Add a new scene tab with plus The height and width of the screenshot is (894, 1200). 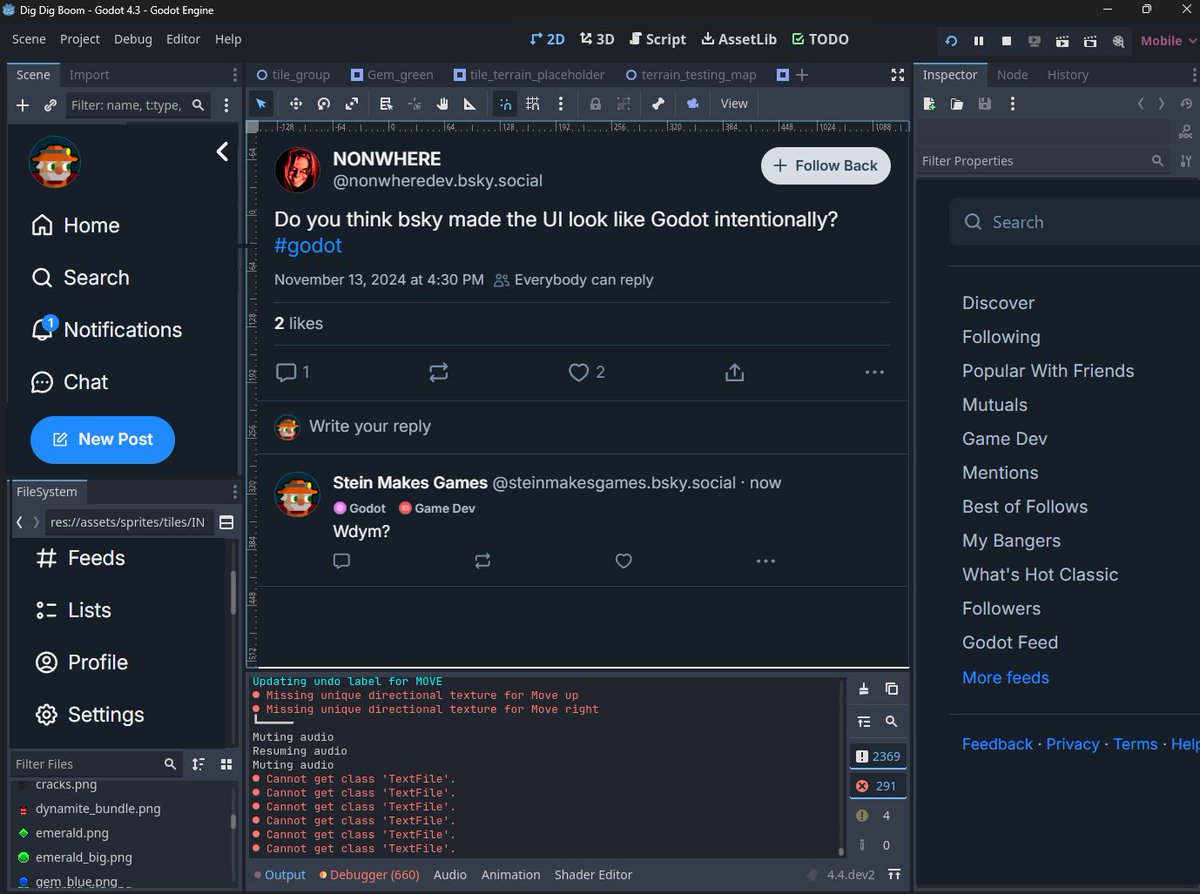click(801, 75)
